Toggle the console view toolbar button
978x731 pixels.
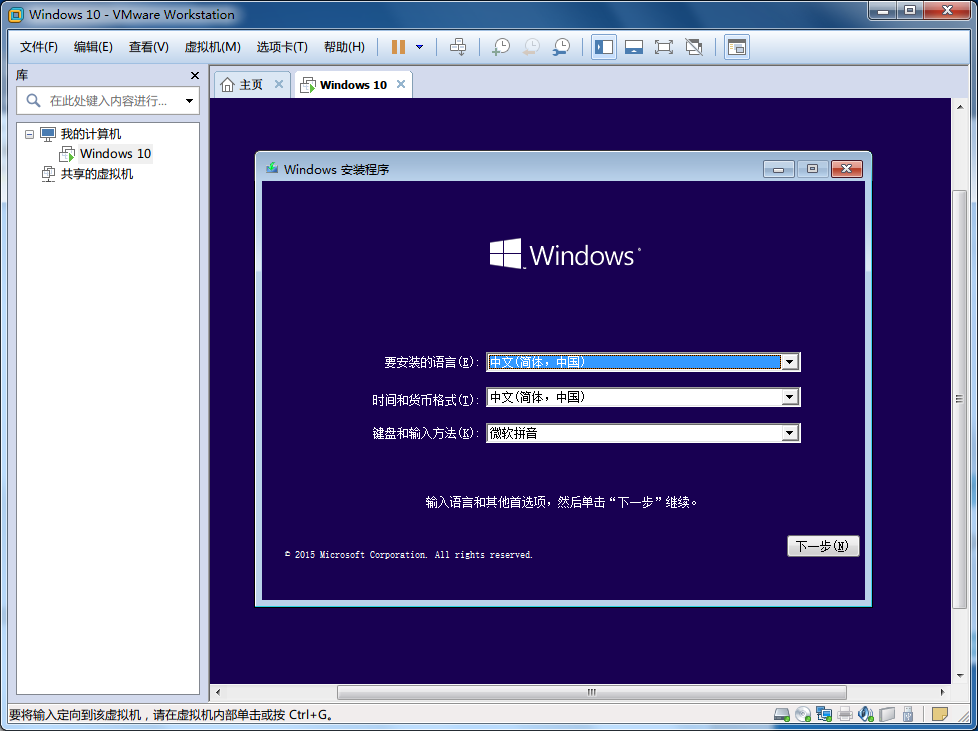737,47
